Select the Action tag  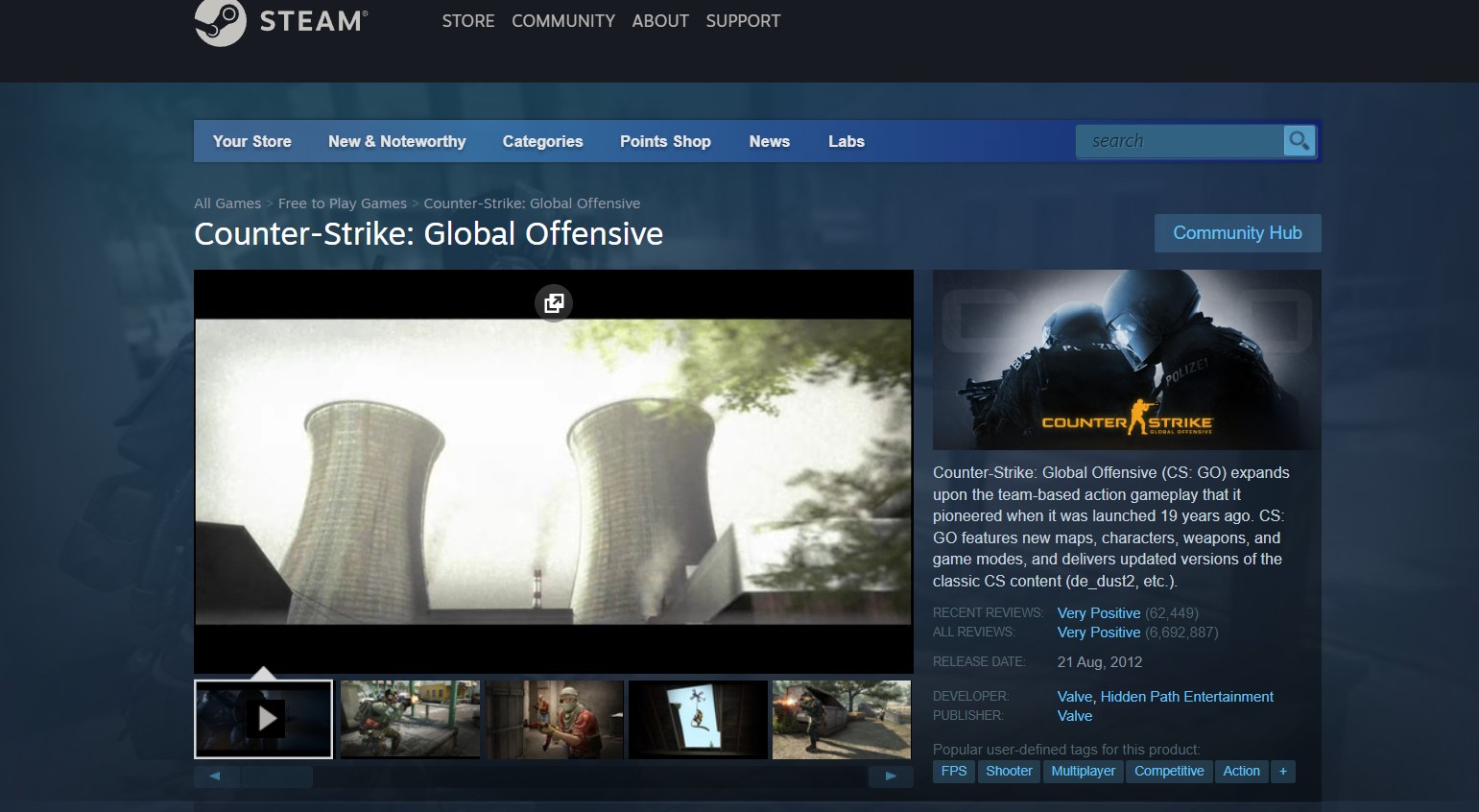point(1241,771)
